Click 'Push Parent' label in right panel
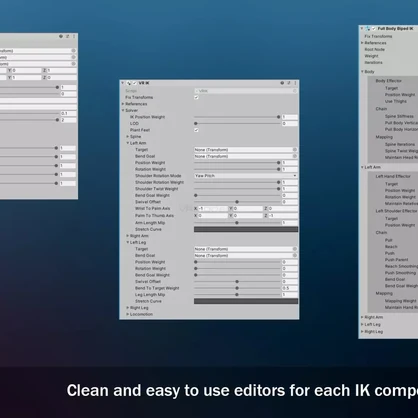The height and width of the screenshot is (418, 418). pyautogui.click(x=397, y=260)
